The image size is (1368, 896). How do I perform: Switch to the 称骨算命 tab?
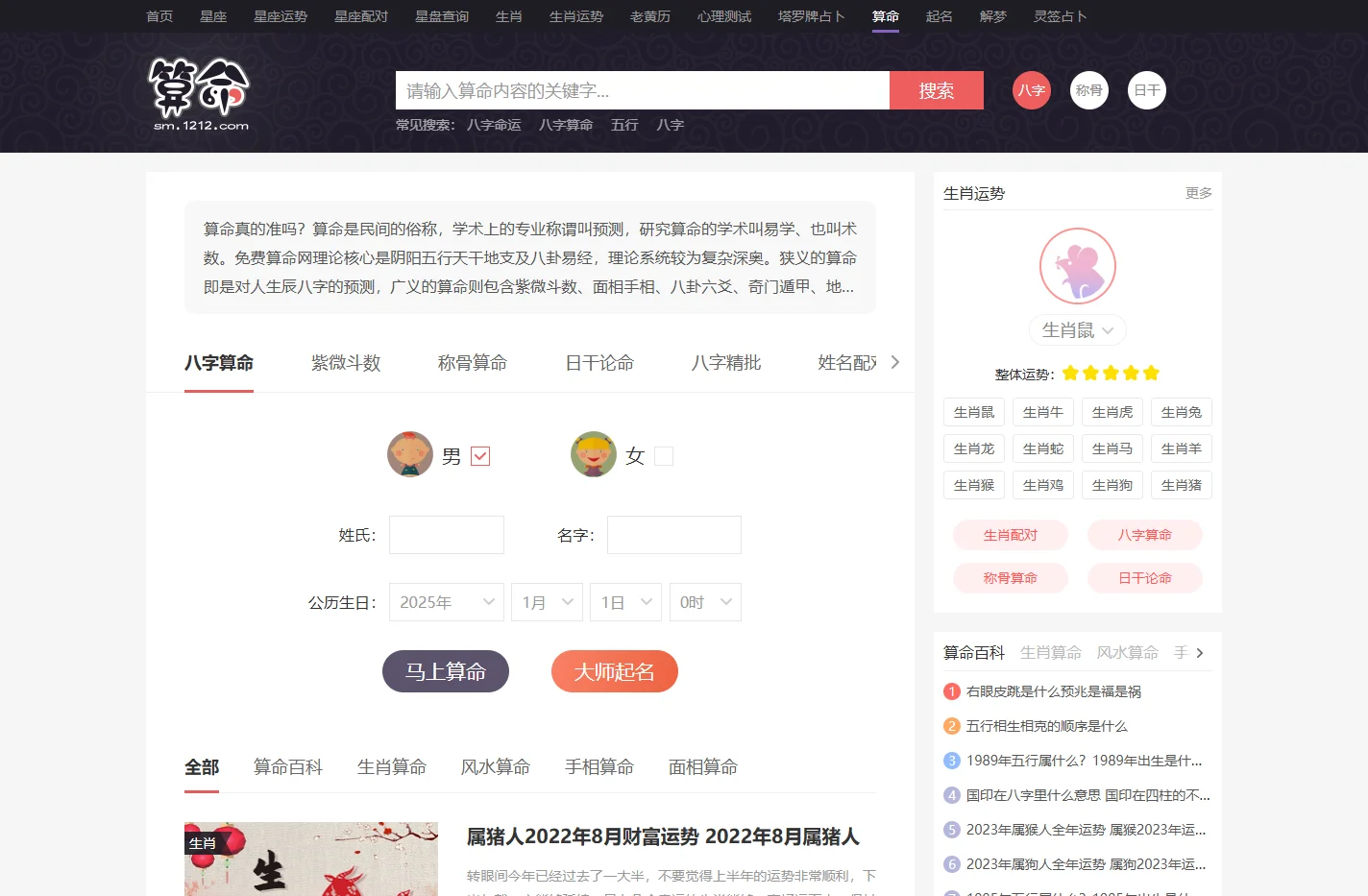tap(473, 363)
